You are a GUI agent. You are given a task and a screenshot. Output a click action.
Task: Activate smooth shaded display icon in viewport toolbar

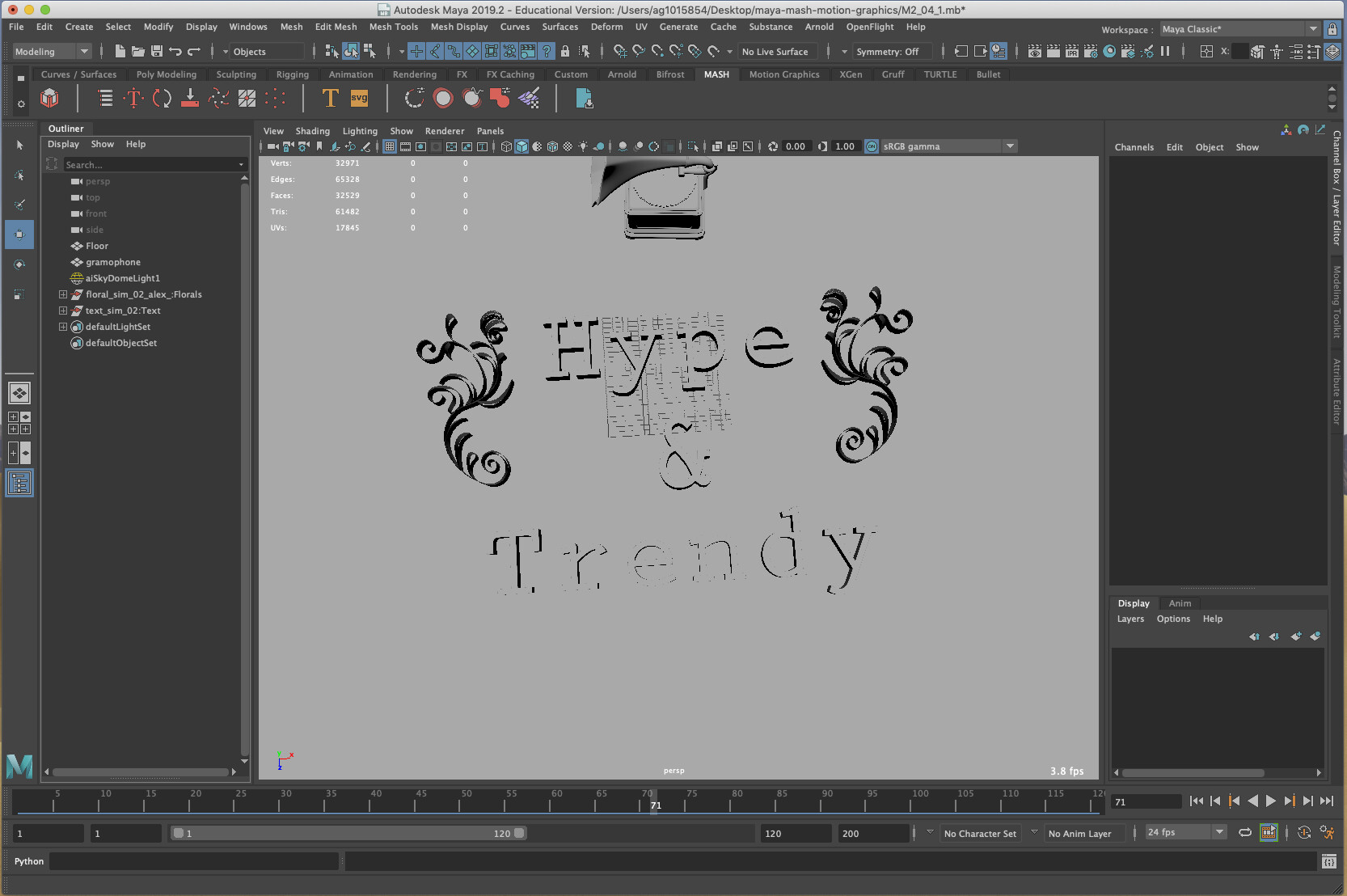click(x=521, y=146)
